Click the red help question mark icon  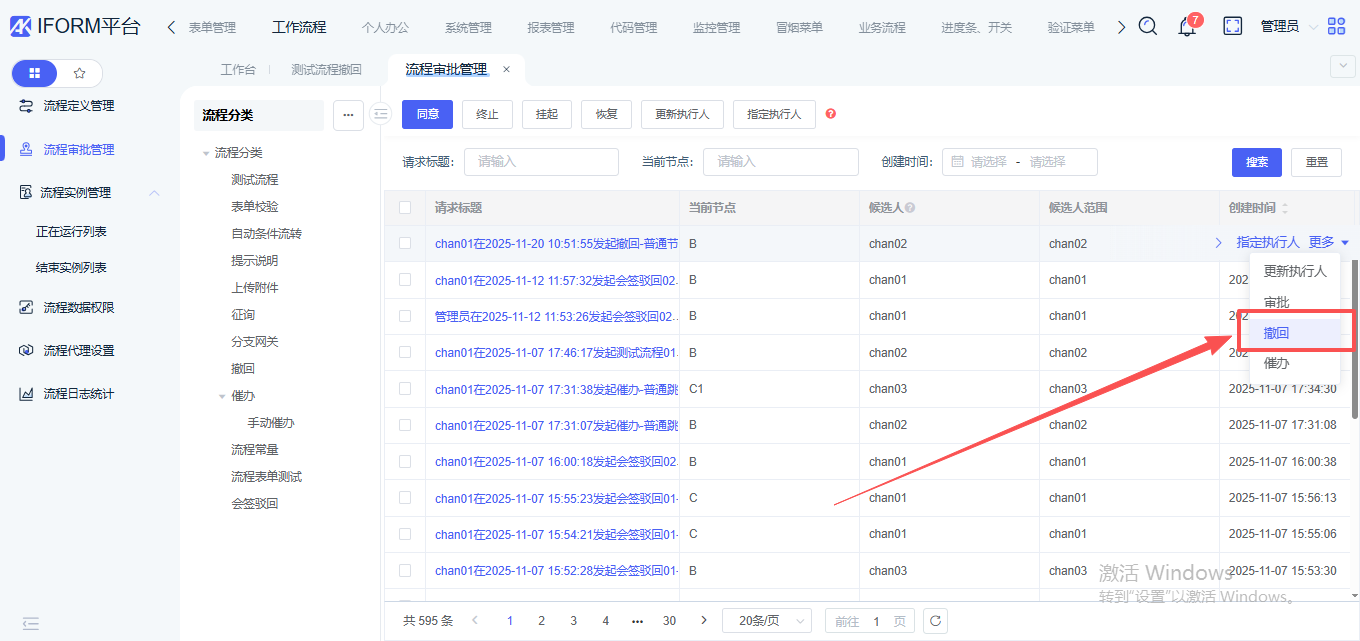point(830,114)
